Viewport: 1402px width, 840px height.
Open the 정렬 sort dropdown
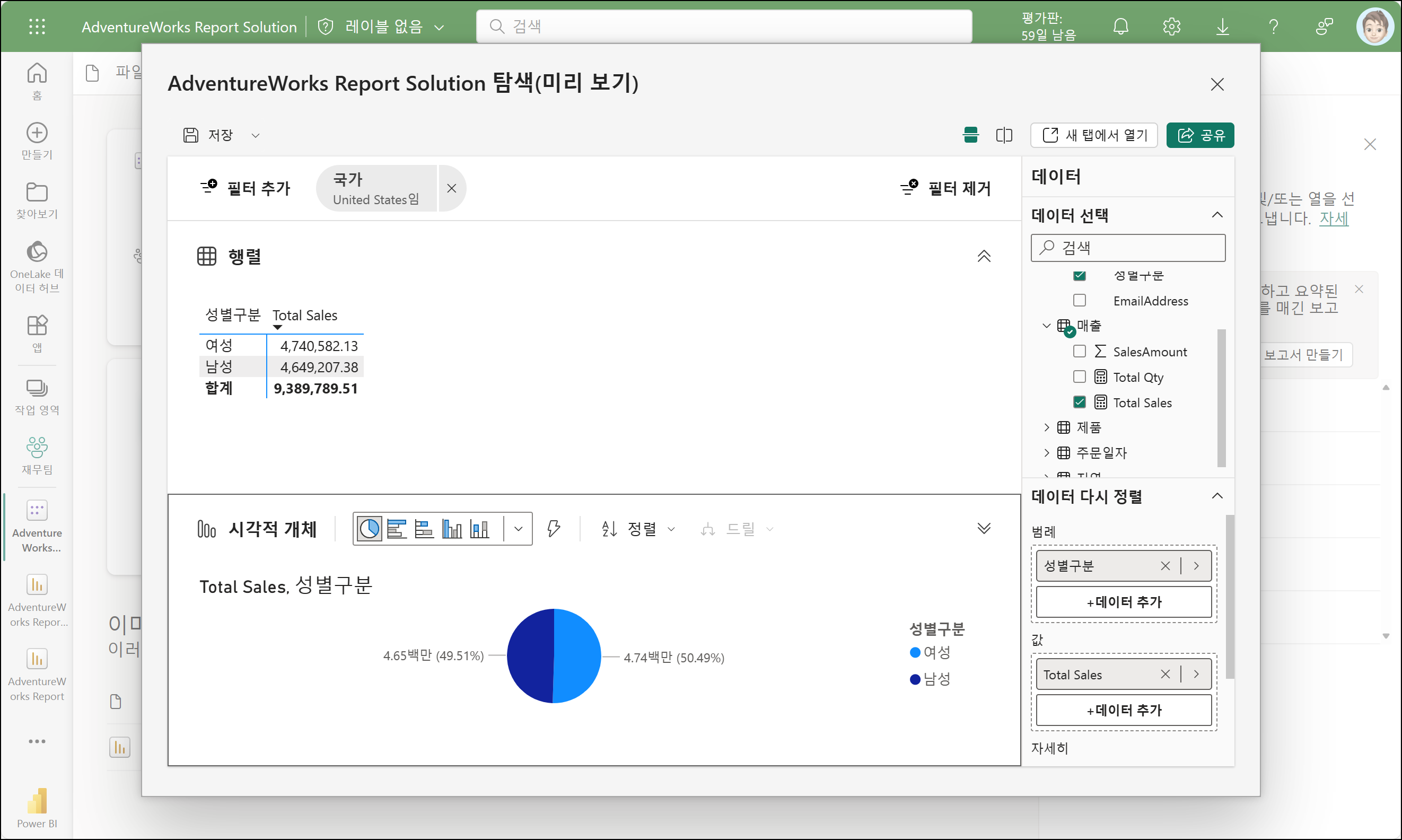click(x=638, y=529)
